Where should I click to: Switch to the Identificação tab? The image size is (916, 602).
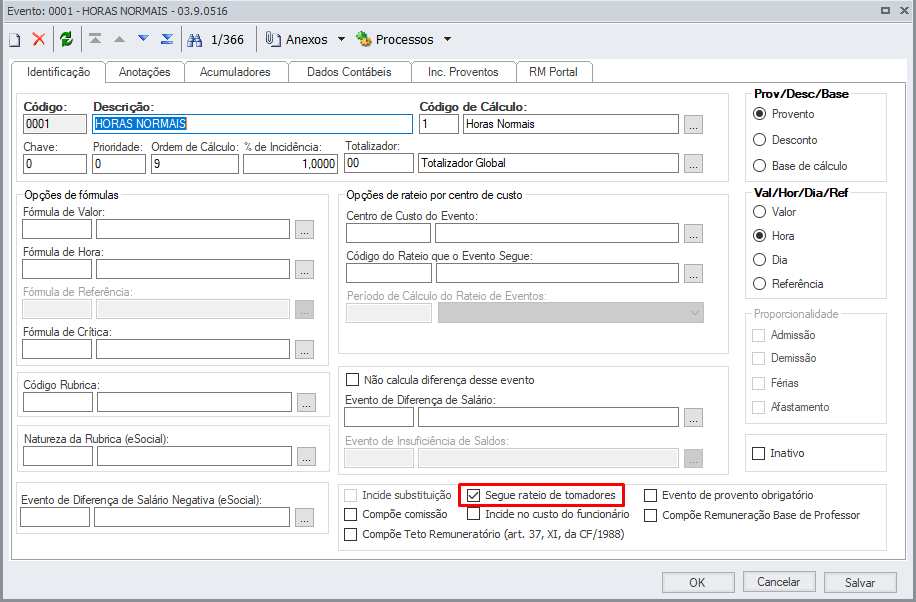pos(58,72)
